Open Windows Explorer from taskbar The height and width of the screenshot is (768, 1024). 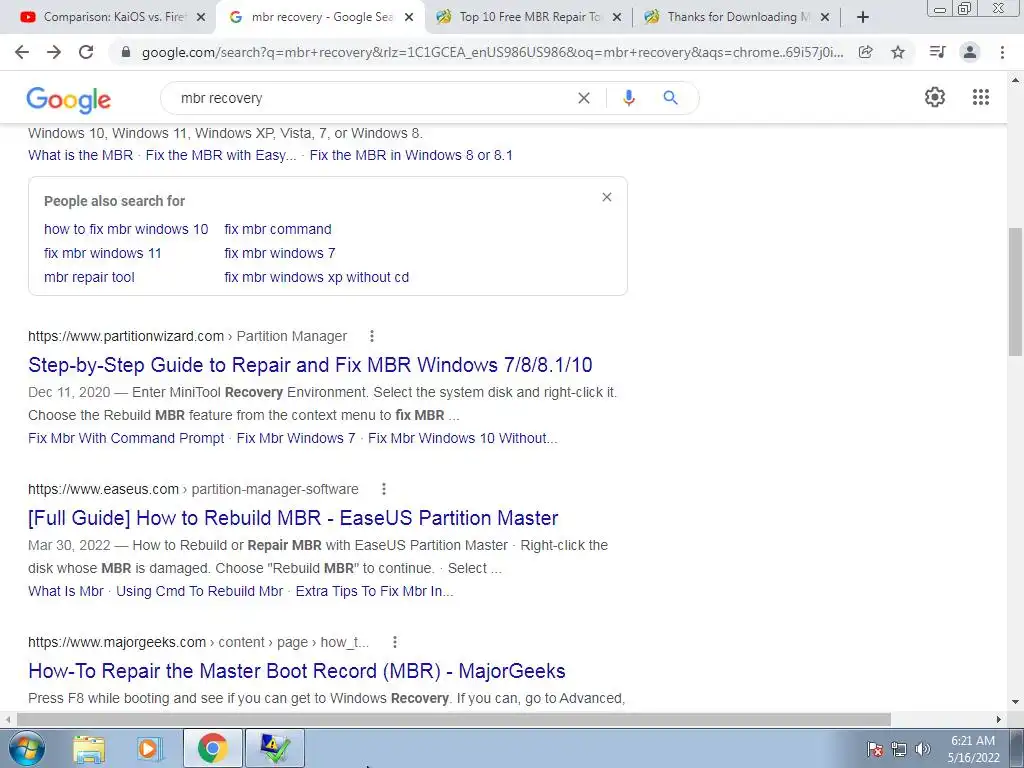pos(89,748)
